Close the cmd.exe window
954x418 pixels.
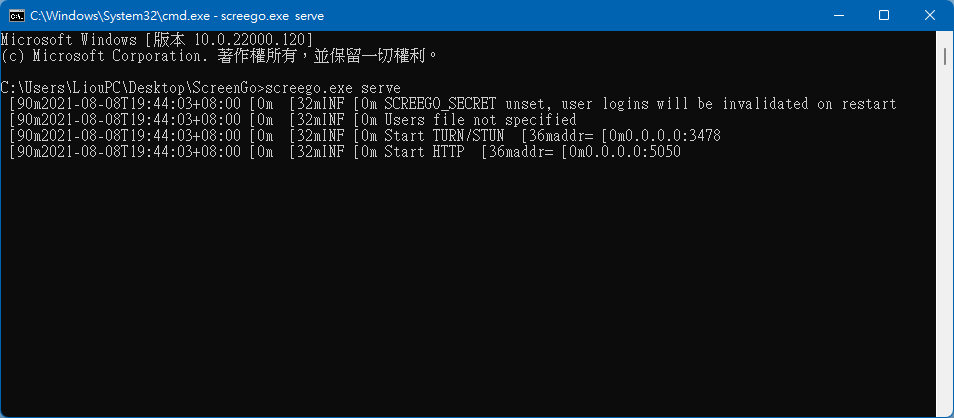(930, 16)
